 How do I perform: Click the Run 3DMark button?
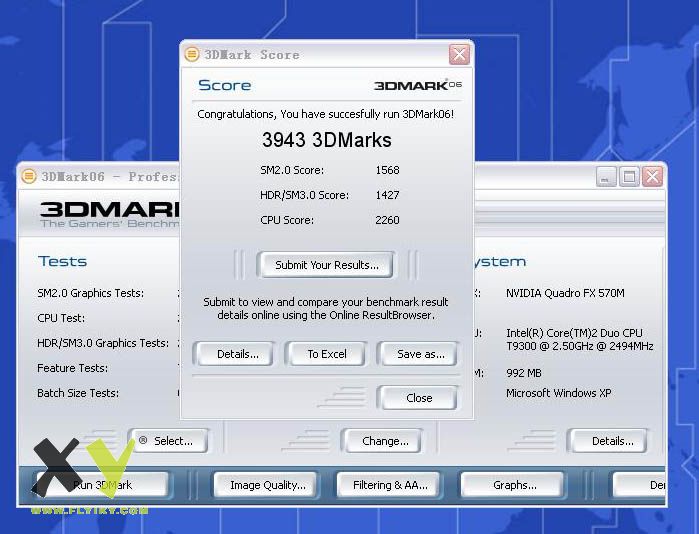[102, 485]
